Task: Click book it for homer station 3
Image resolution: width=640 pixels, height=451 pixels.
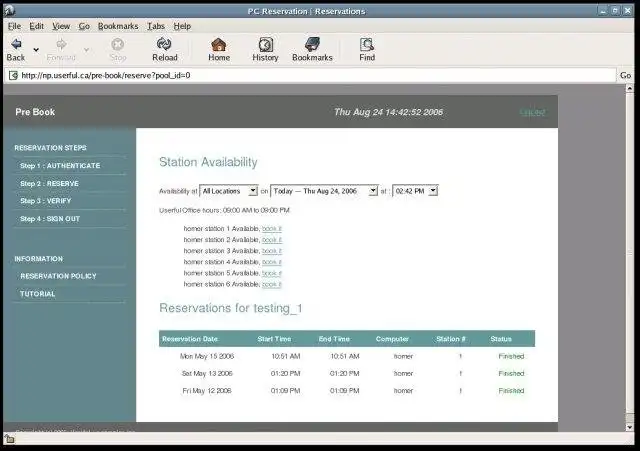Action: [272, 251]
